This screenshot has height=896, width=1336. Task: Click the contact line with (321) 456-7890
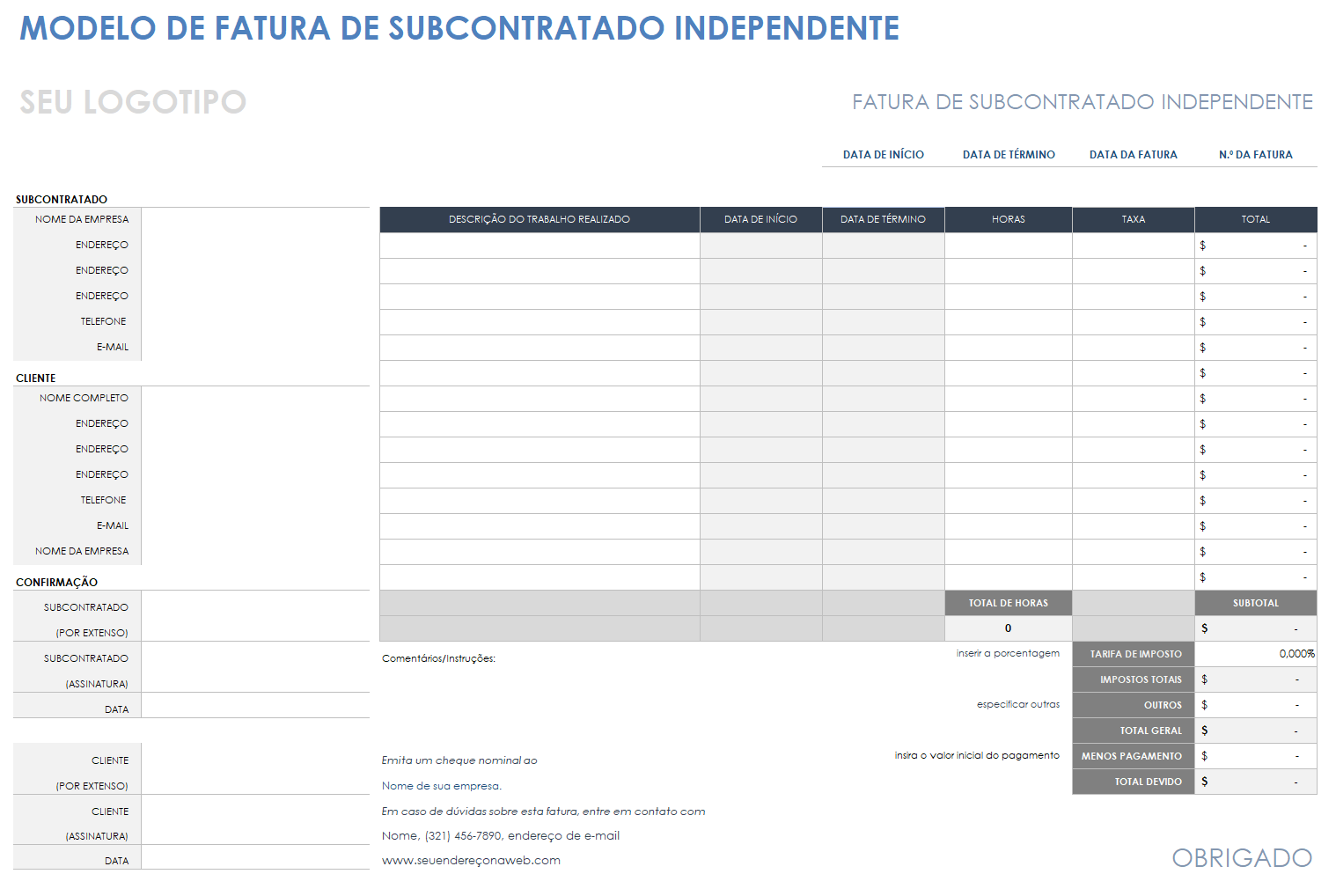coord(501,836)
